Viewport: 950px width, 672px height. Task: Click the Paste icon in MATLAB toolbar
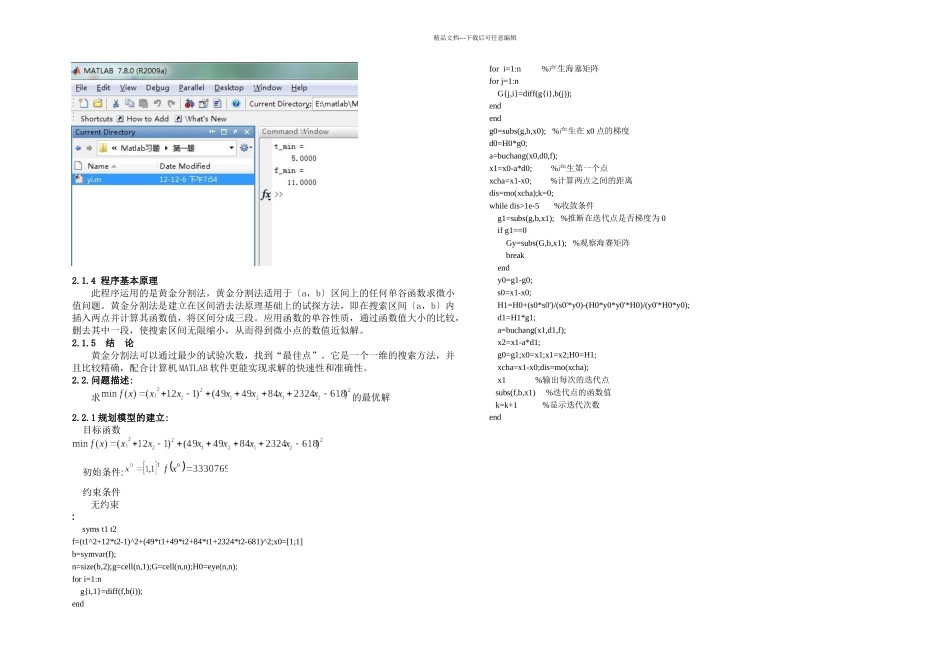click(x=143, y=104)
